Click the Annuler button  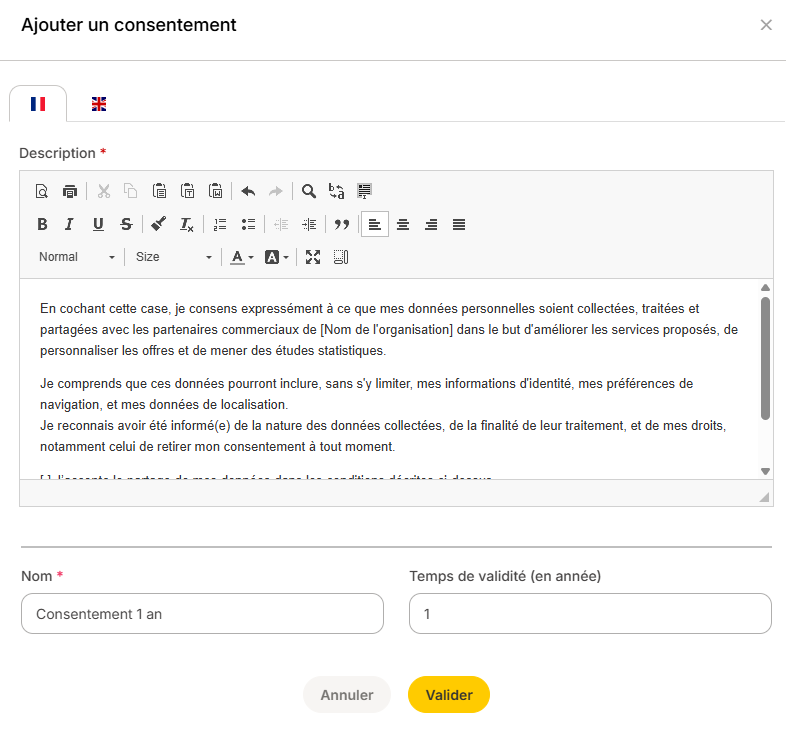point(347,695)
